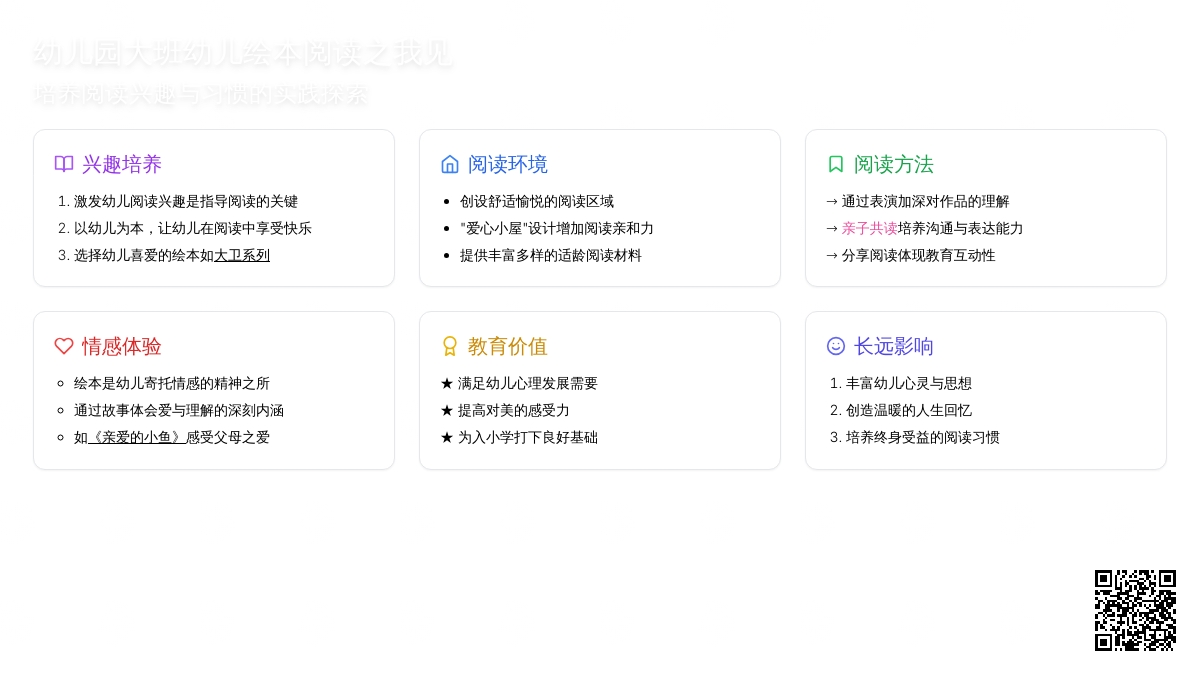Click the QR code image
This screenshot has width=1200, height=675.
(x=1135, y=610)
